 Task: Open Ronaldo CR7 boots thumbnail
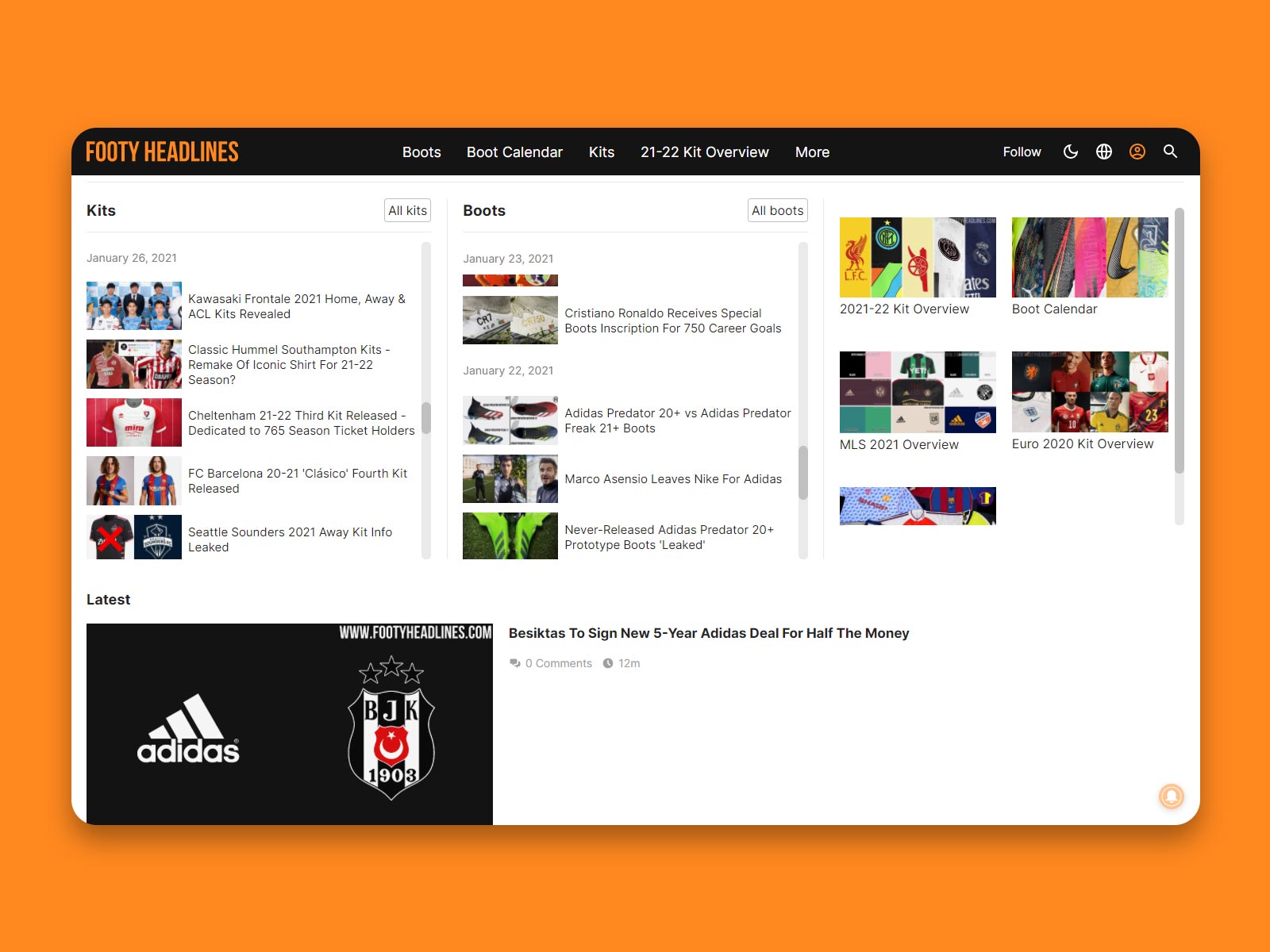[x=510, y=321]
